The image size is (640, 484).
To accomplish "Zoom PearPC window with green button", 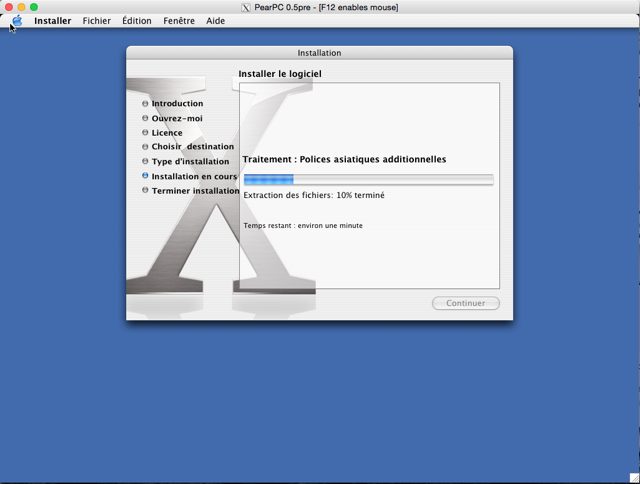I will (34, 7).
